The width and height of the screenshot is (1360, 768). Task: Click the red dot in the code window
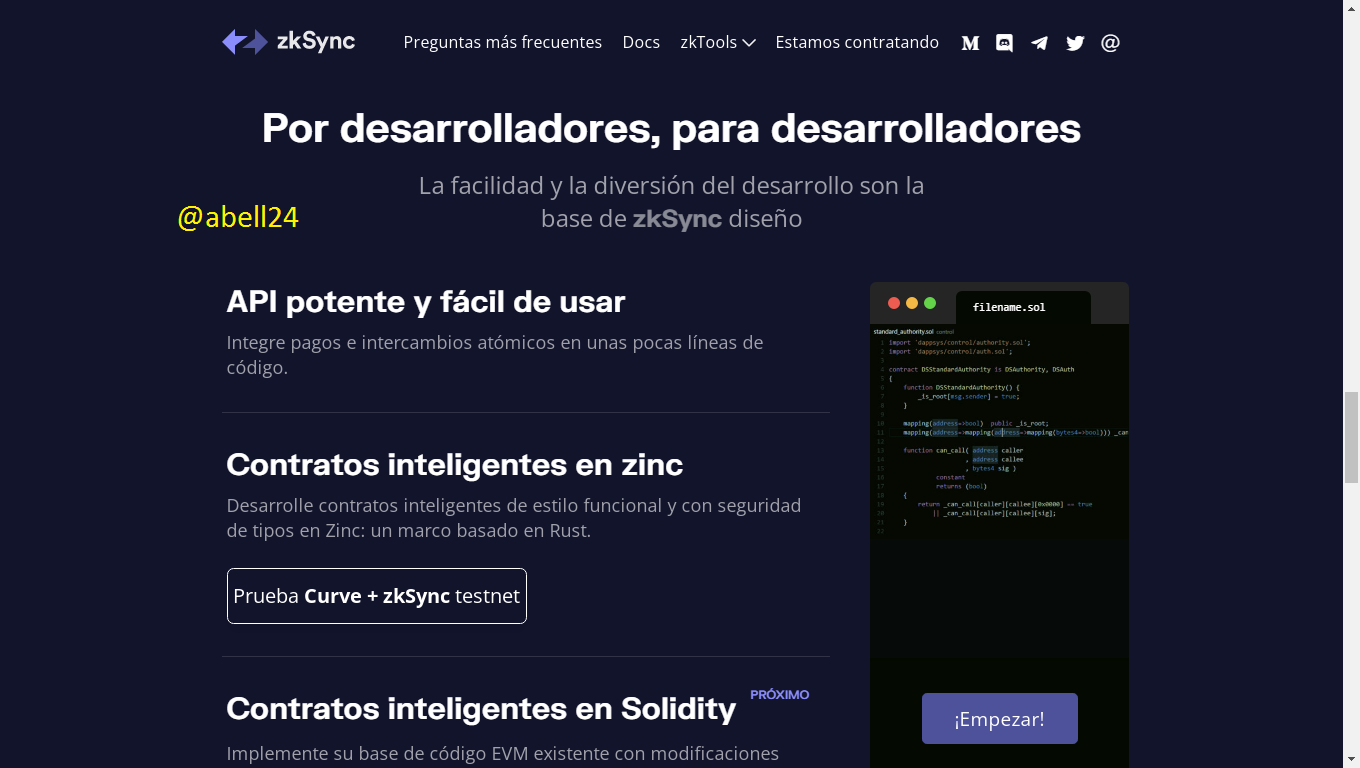pyautogui.click(x=894, y=303)
